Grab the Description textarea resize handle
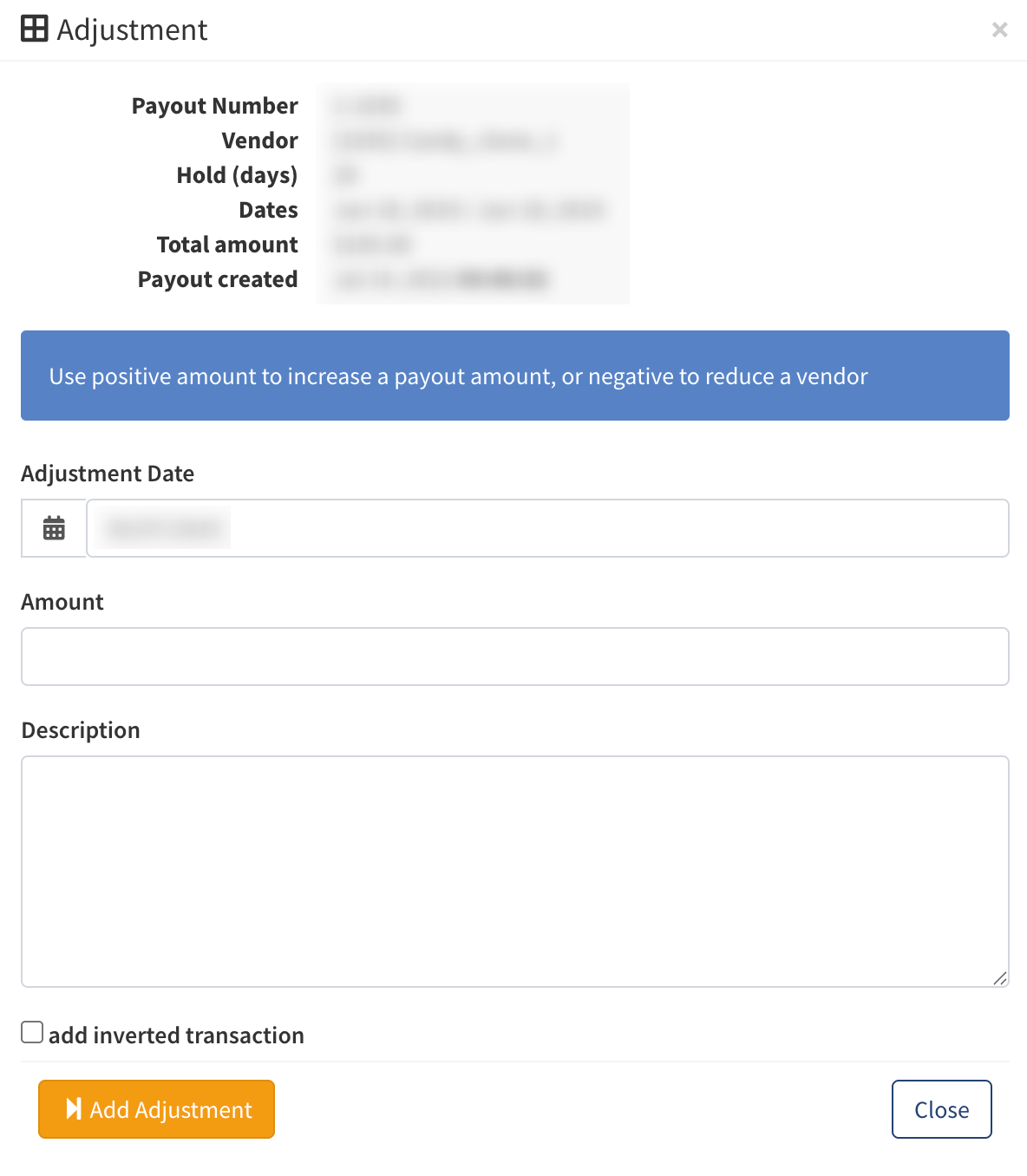 coord(1000,978)
